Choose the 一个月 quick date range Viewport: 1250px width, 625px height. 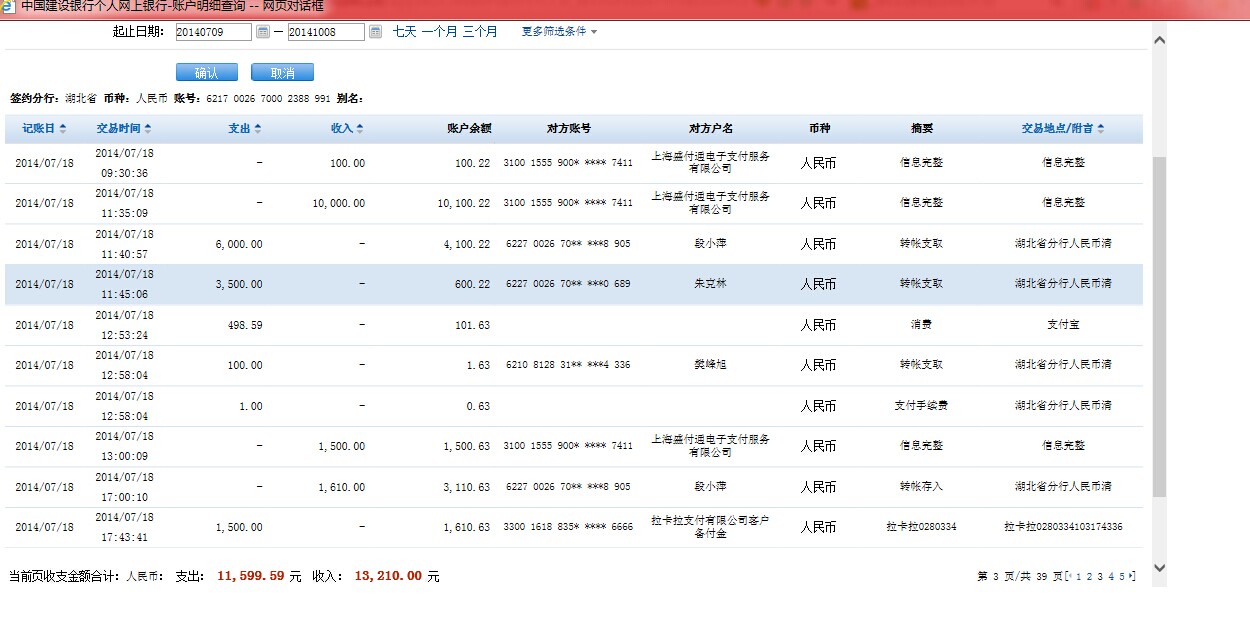(x=439, y=32)
